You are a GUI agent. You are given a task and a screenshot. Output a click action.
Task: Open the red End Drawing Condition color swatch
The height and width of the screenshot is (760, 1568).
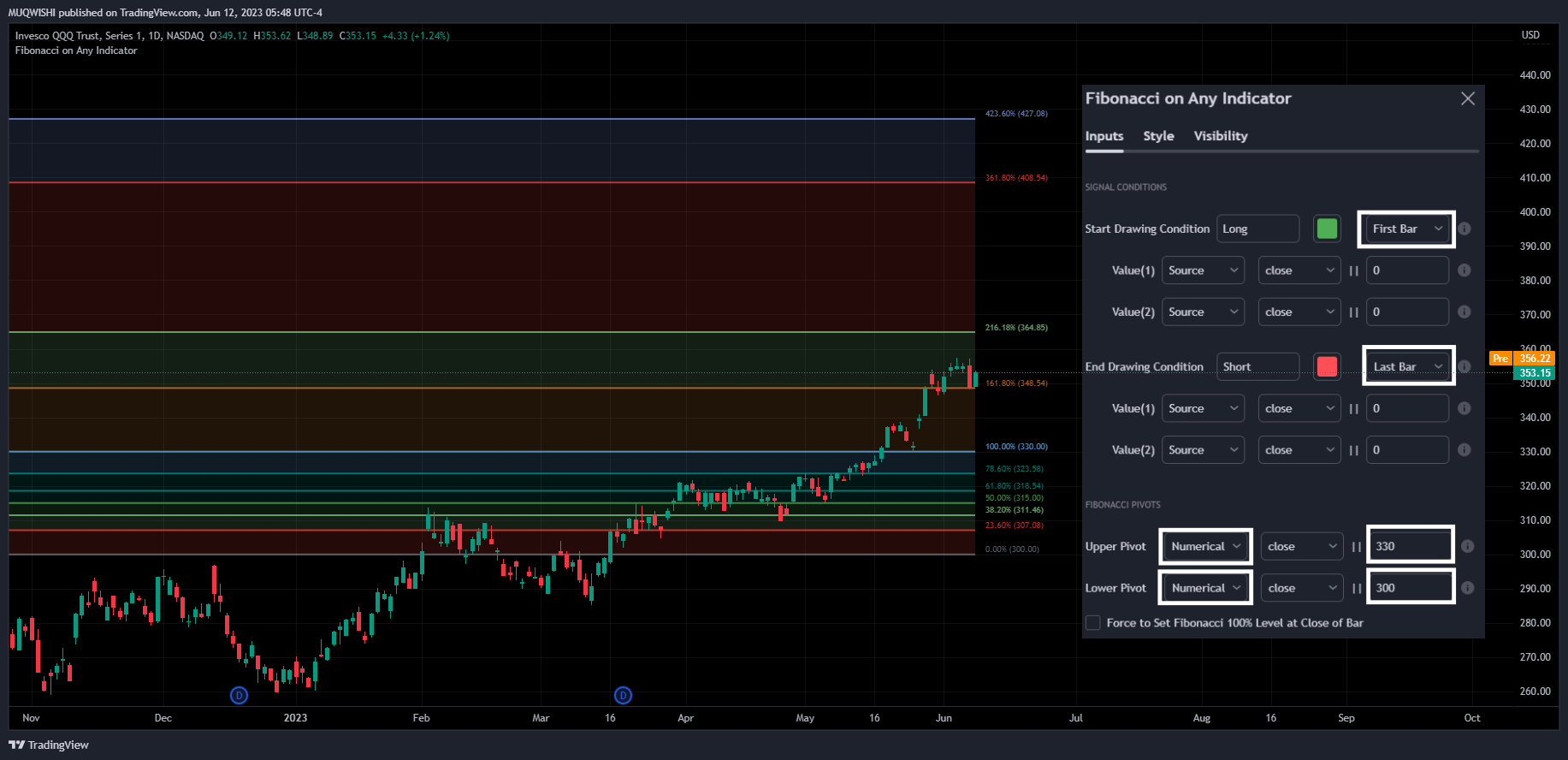coord(1327,366)
